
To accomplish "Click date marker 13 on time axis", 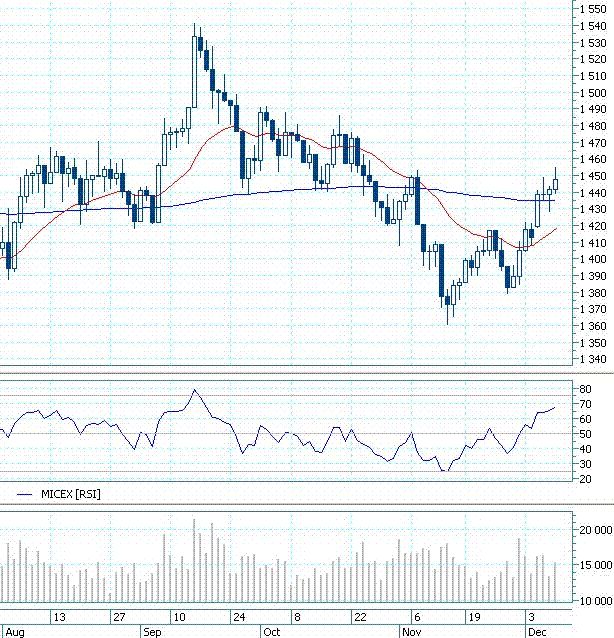I will [59, 617].
